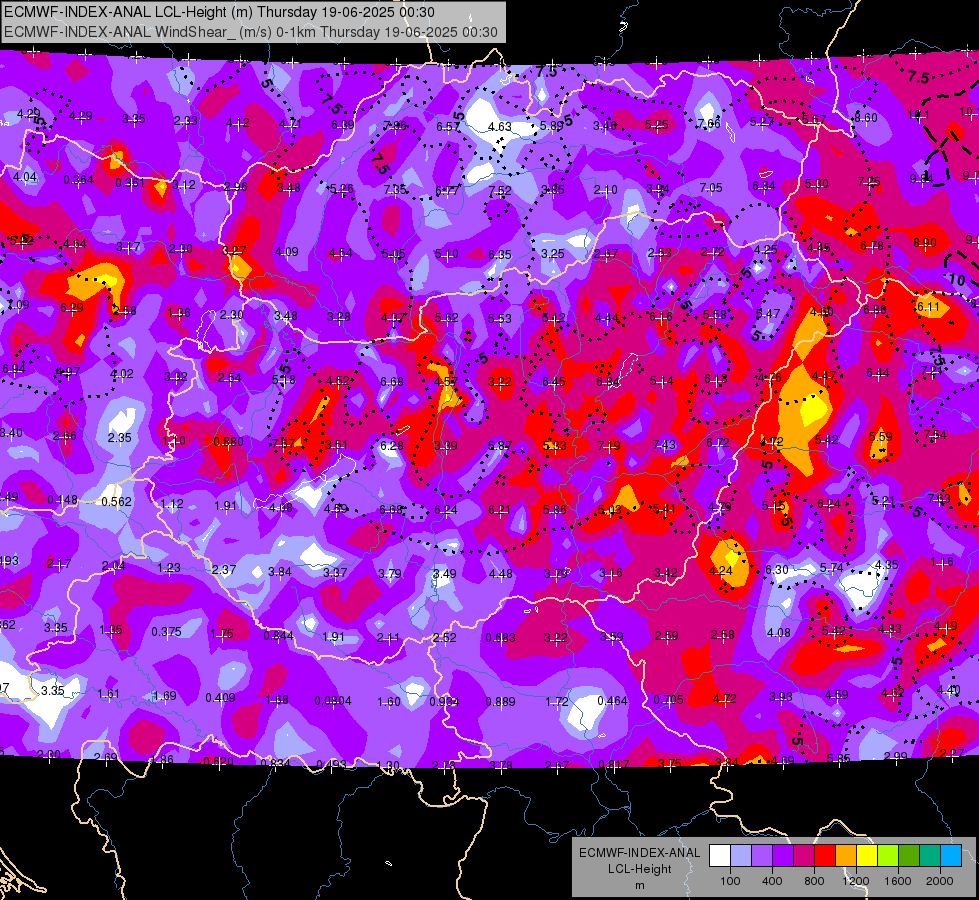Click the wind shear value 7.19

tap(609, 445)
